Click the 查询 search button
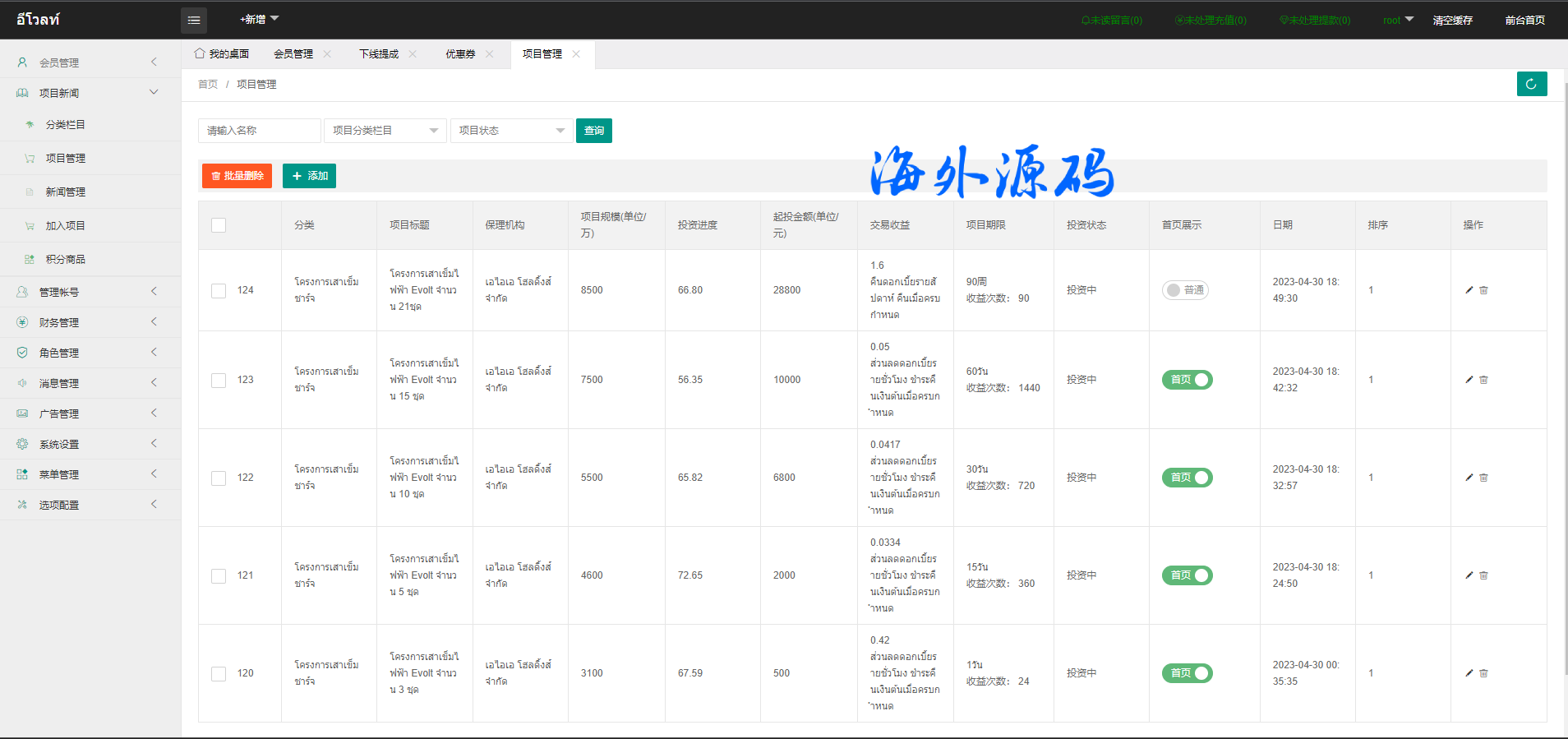1568x739 pixels. pos(593,131)
